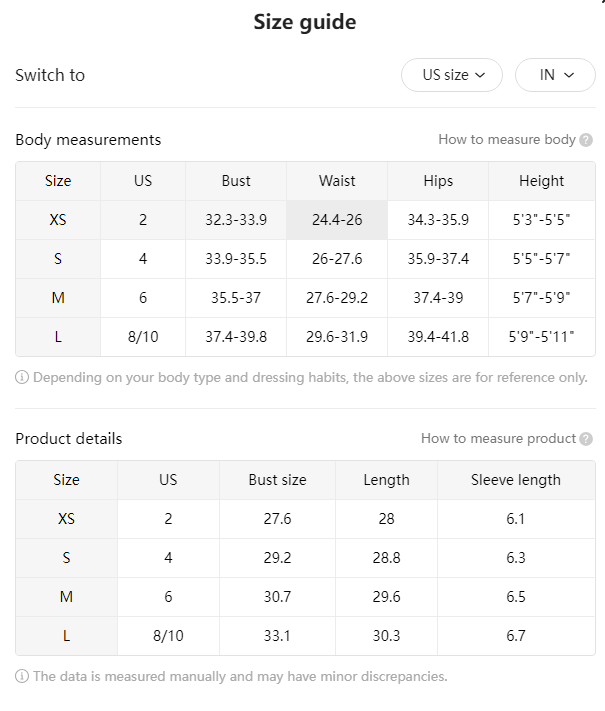
Task: Open the How to measure product link
Action: click(498, 438)
